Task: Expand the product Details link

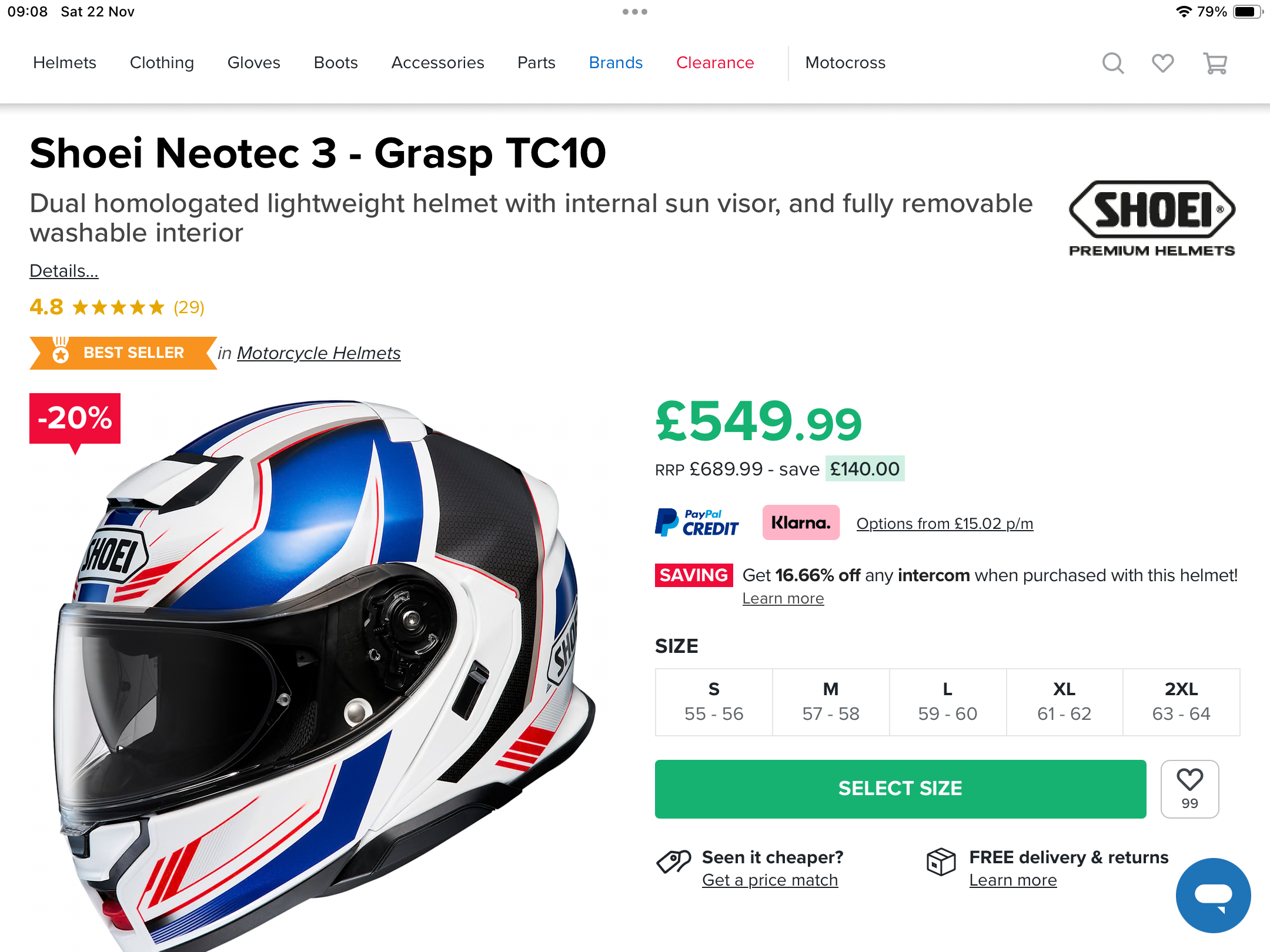Action: (x=64, y=271)
